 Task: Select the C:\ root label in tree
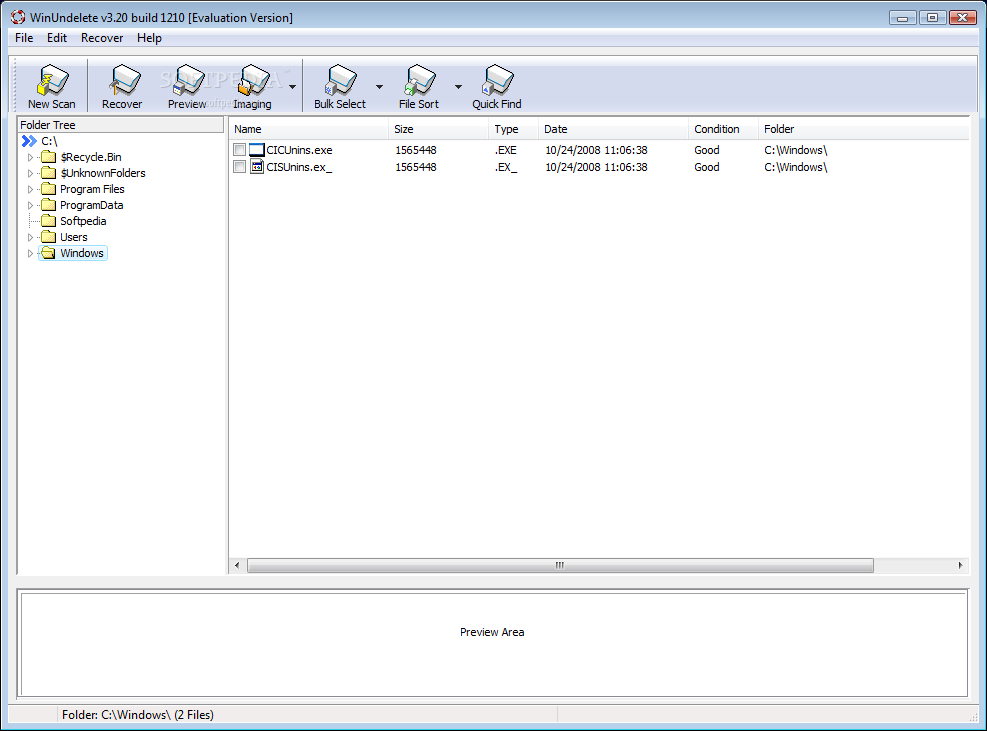pyautogui.click(x=49, y=141)
